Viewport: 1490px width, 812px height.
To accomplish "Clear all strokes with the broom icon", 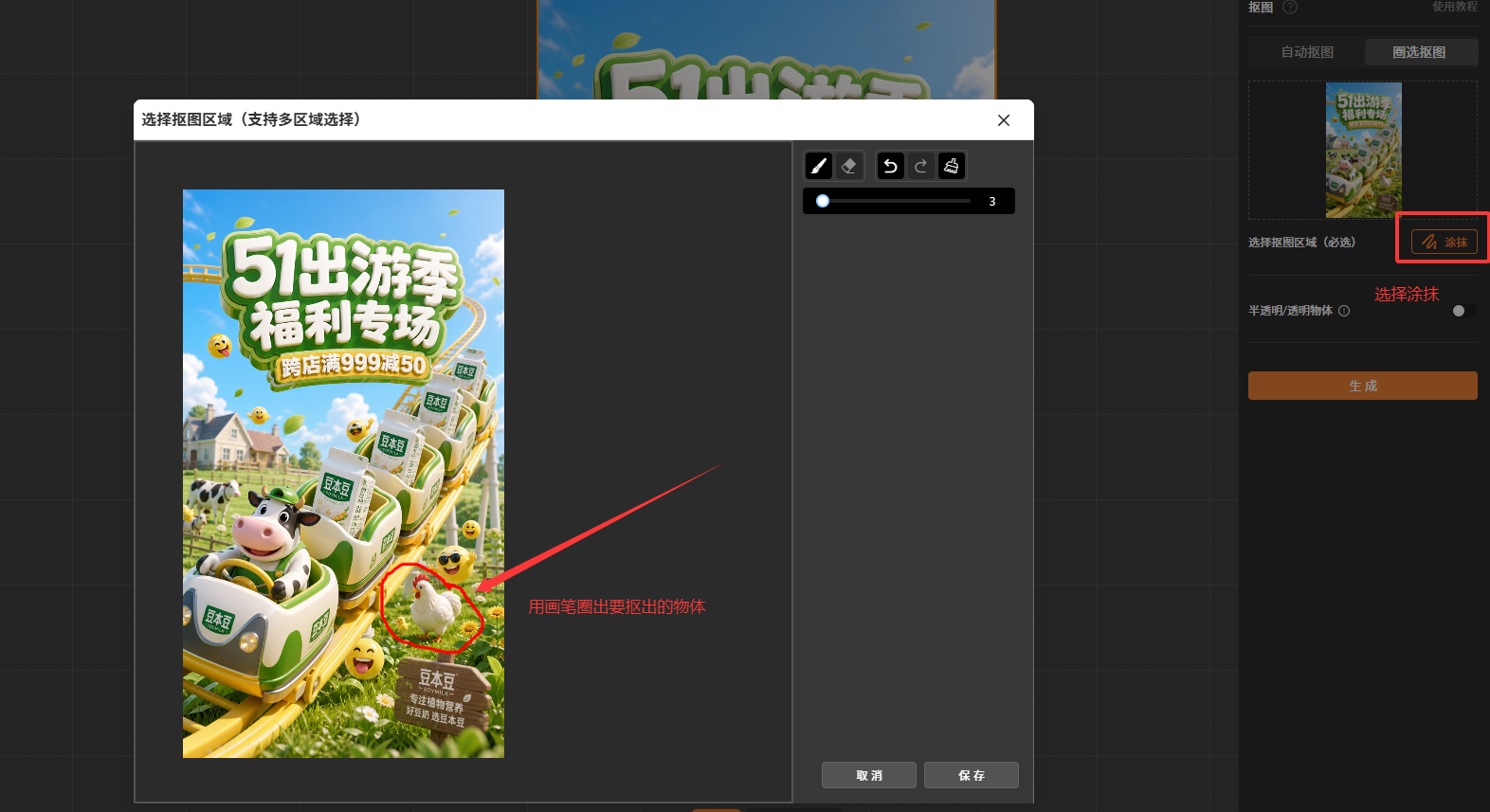I will click(x=952, y=166).
